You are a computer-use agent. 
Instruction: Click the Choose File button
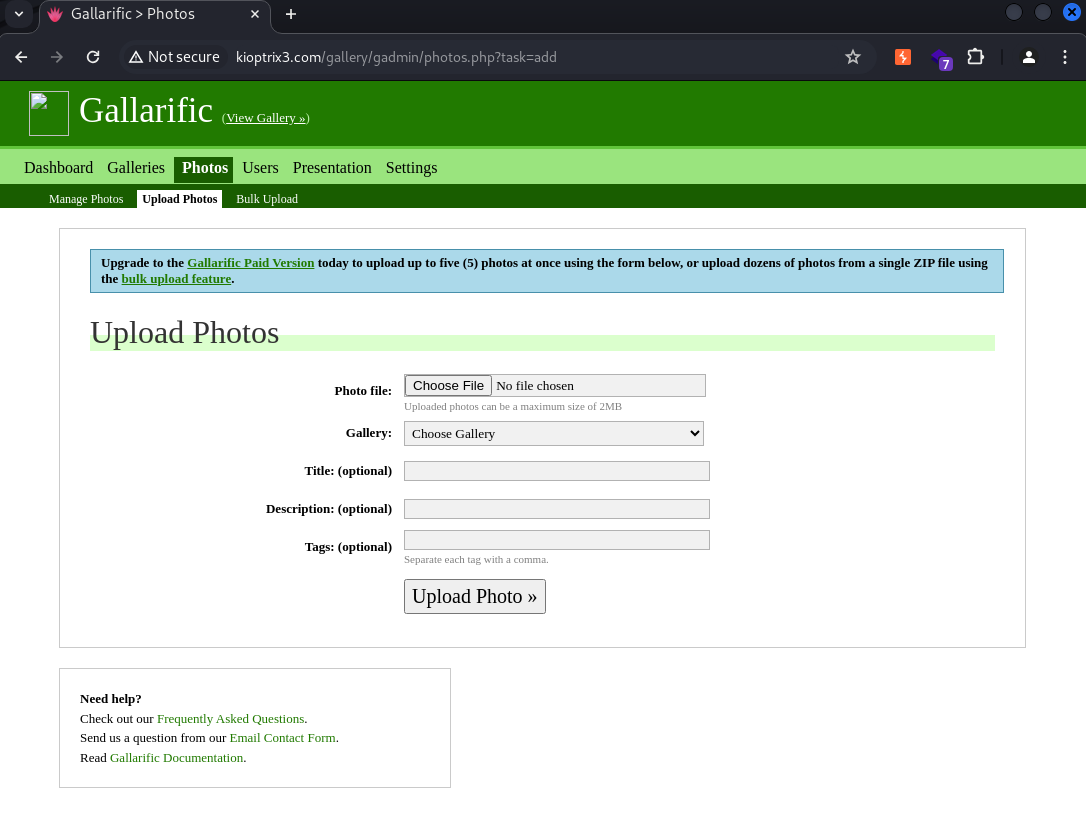448,386
